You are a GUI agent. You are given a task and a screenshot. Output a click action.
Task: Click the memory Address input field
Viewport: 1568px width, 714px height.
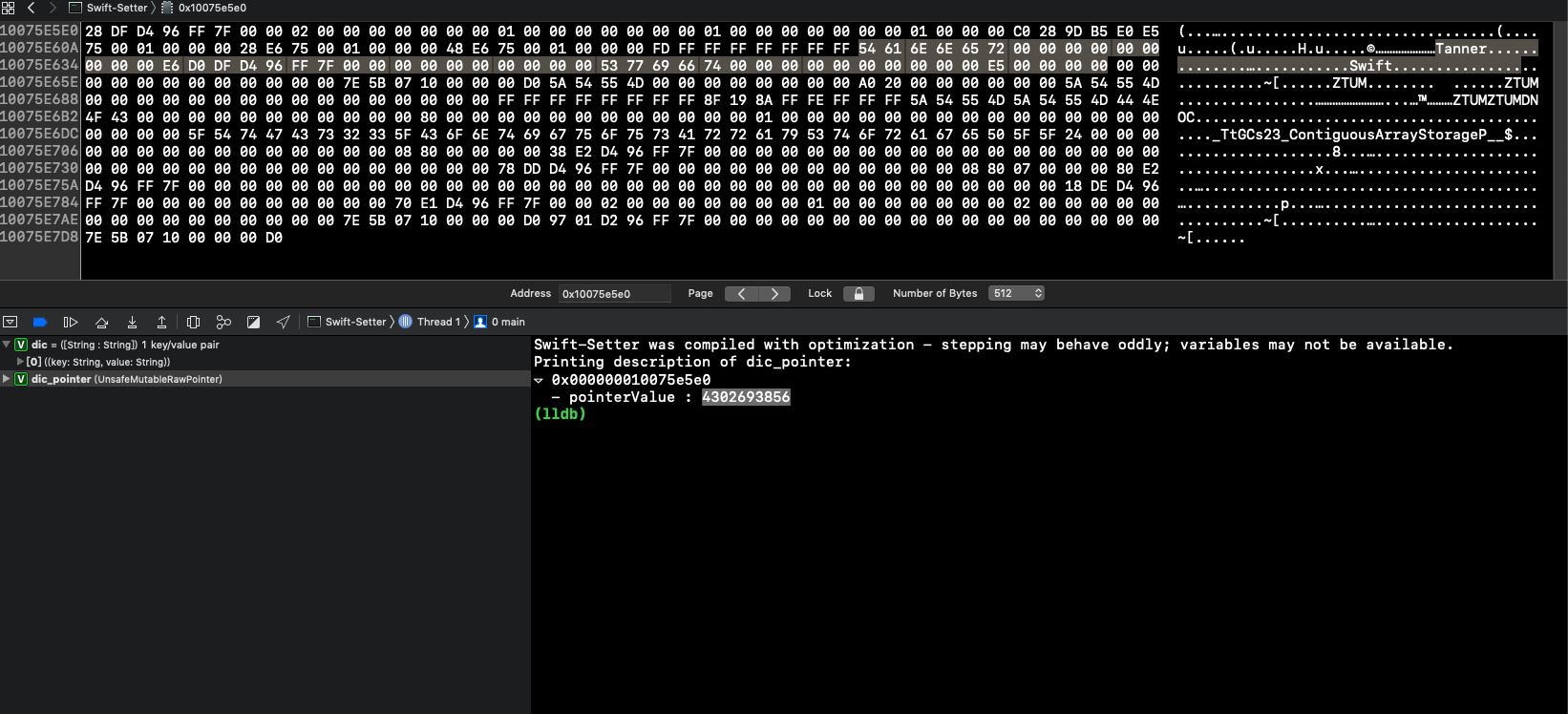pos(614,294)
